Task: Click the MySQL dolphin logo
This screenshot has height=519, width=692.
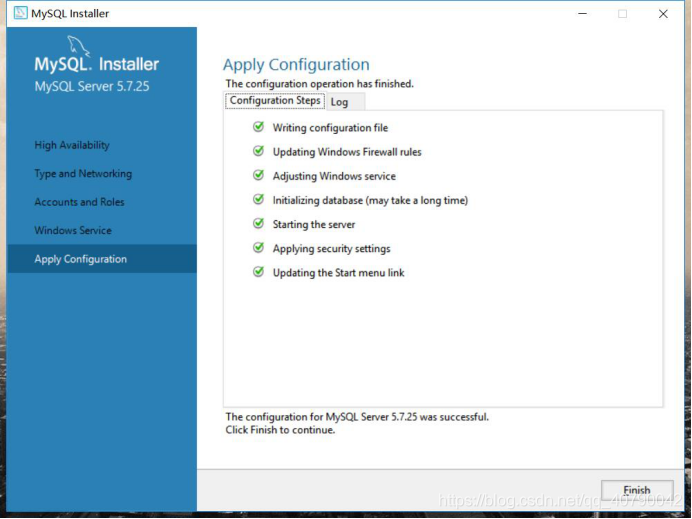Action: click(78, 46)
